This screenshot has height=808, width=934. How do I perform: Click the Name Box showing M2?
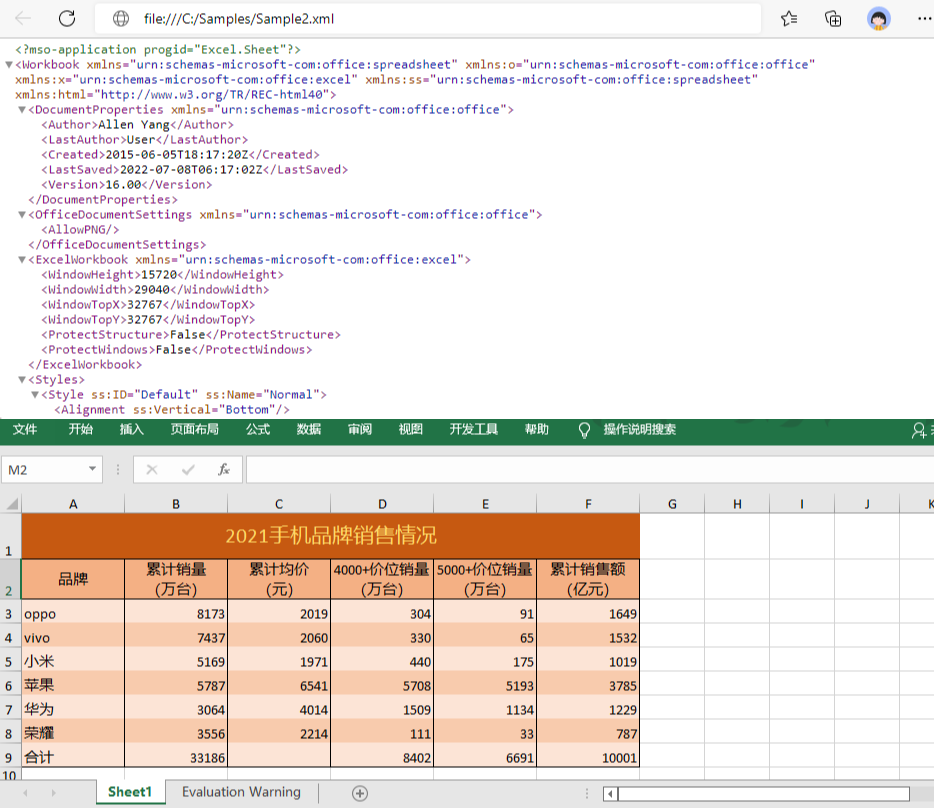point(52,470)
